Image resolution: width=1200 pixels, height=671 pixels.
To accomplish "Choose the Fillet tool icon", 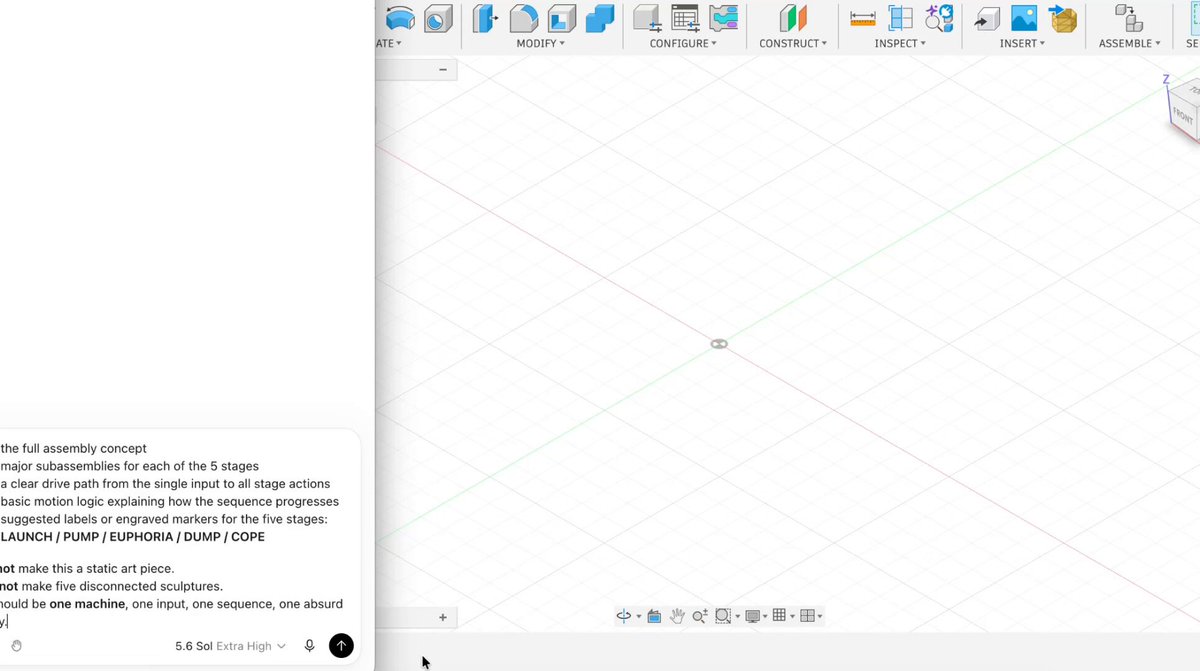I will (523, 18).
